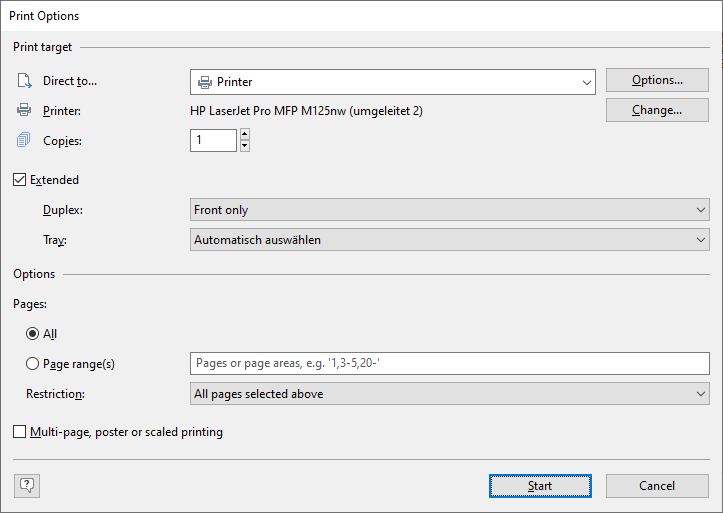
Task: Decrease copies with the down arrow
Action: pyautogui.click(x=245, y=146)
